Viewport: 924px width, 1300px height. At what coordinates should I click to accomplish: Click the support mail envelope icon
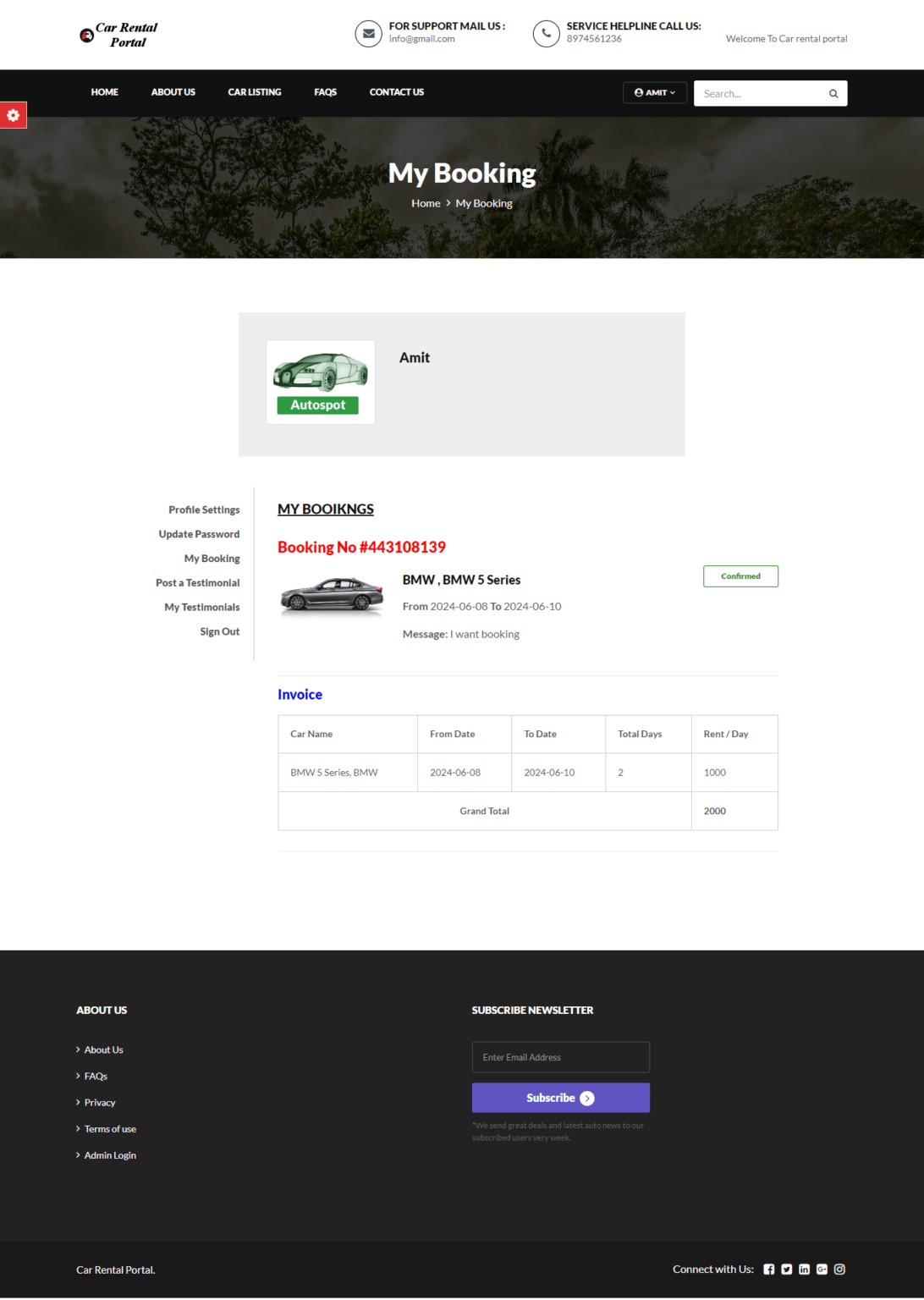click(x=368, y=34)
